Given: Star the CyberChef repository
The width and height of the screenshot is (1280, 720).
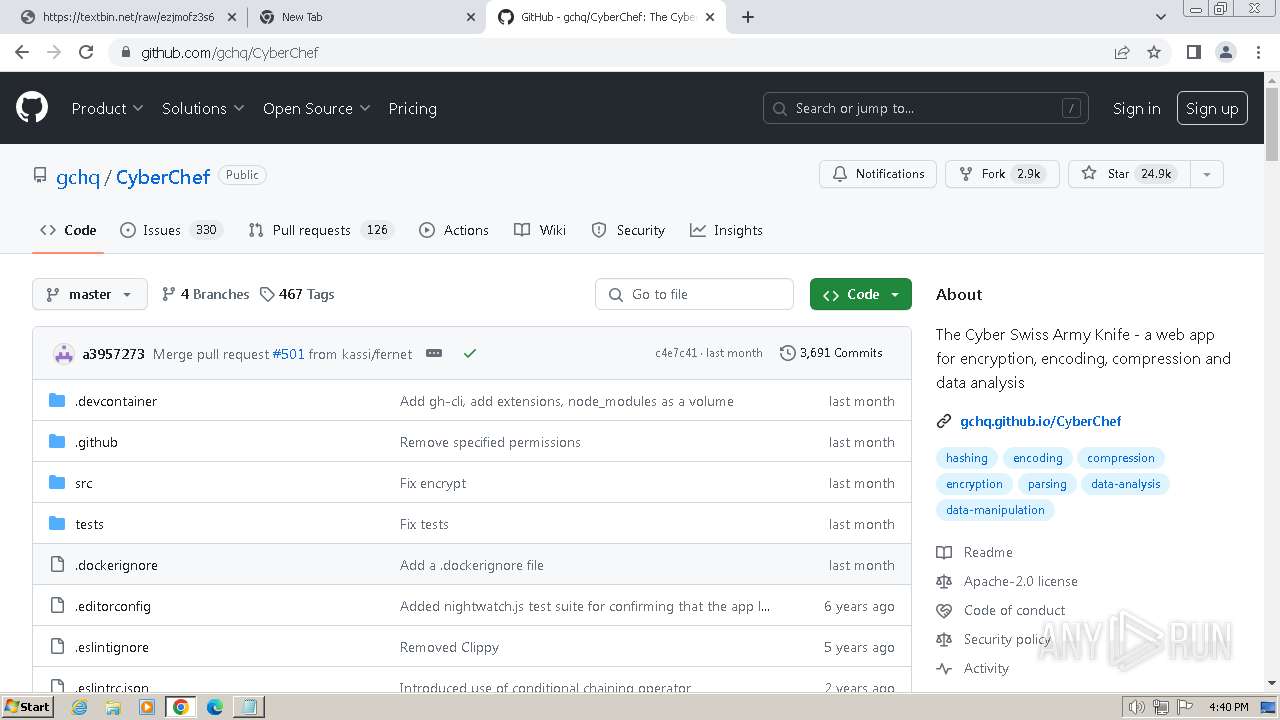Looking at the screenshot, I should 1130,174.
